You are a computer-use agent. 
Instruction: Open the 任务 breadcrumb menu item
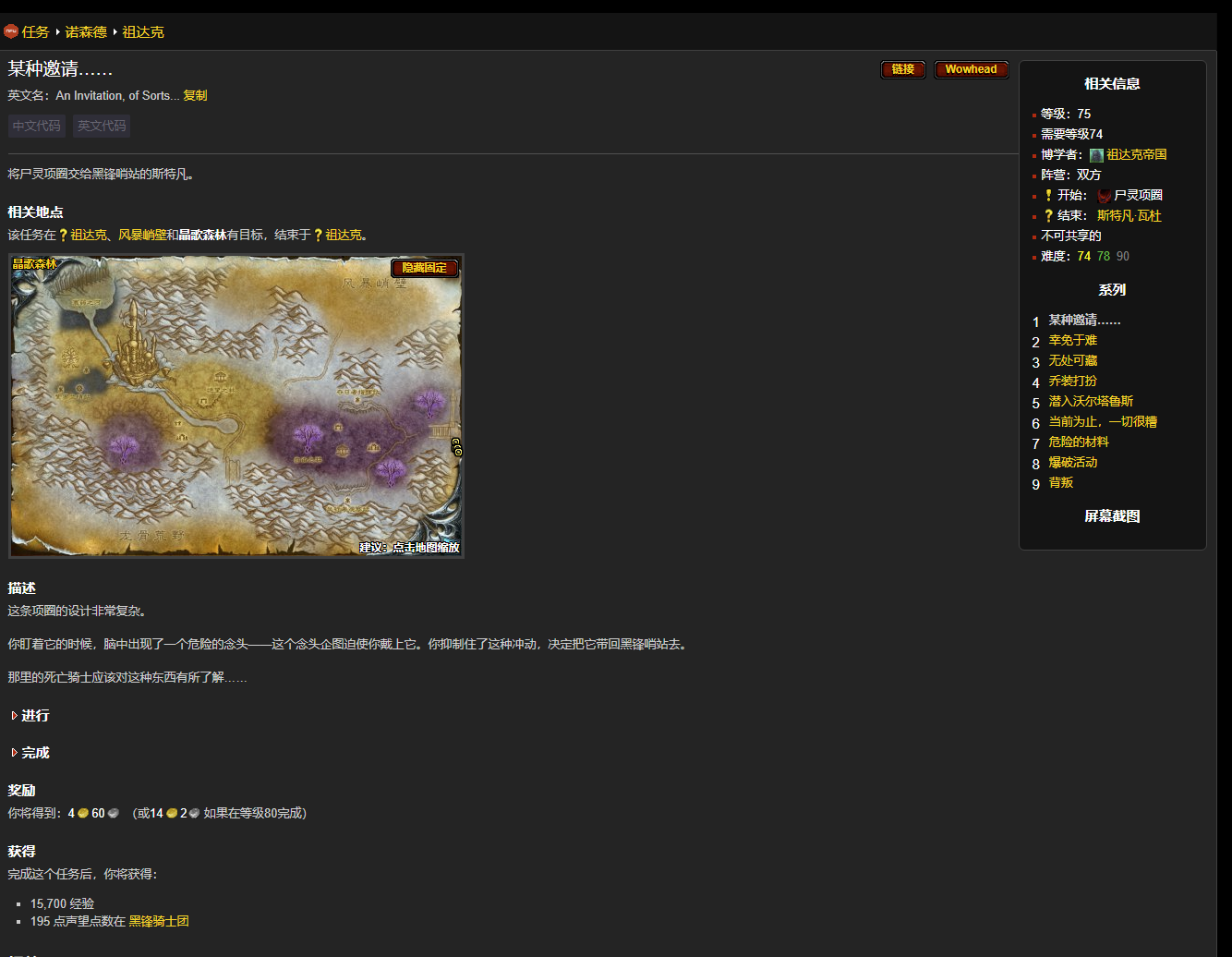point(36,32)
